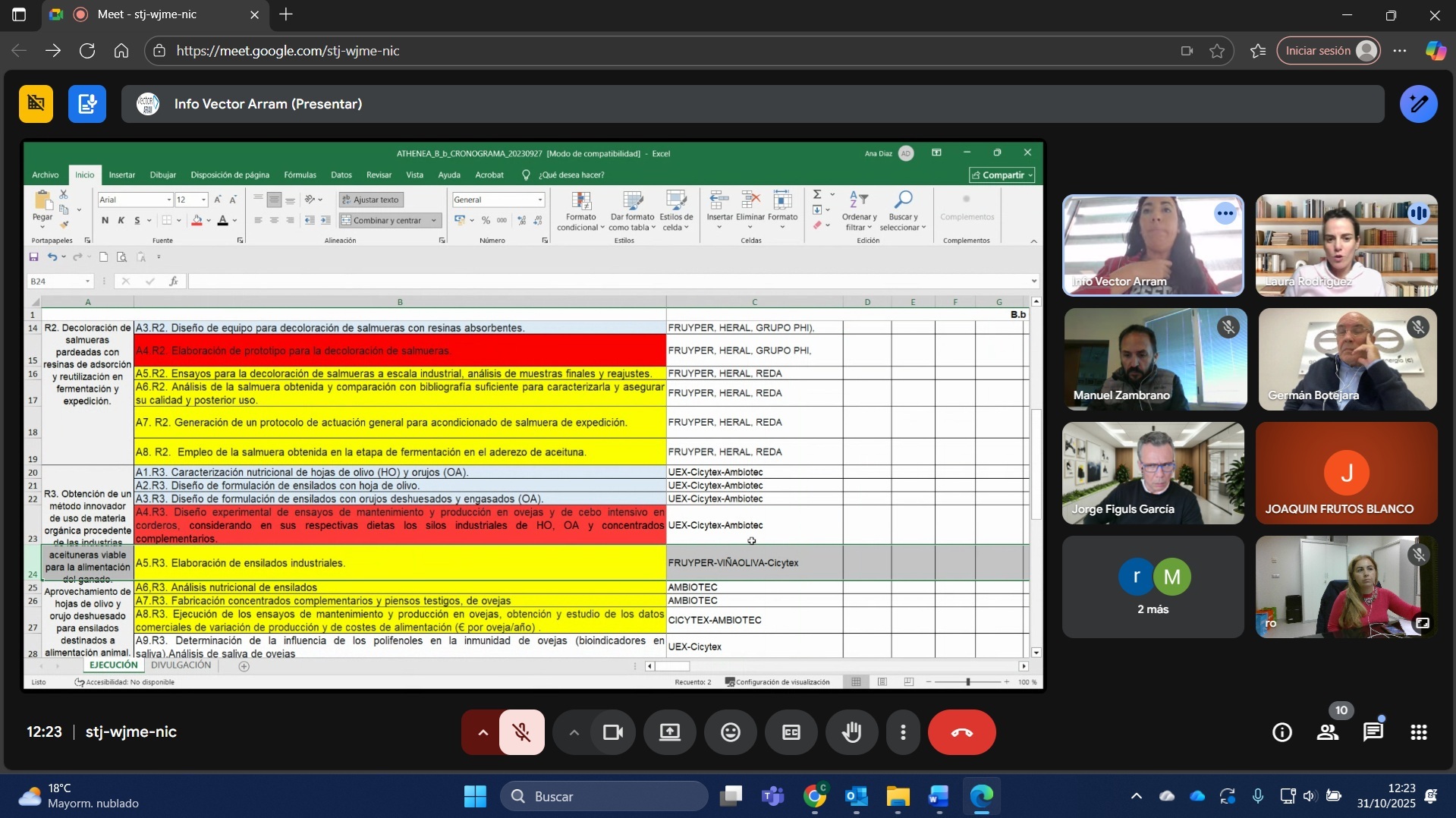
Task: Open meeting details info icon
Action: click(1281, 732)
